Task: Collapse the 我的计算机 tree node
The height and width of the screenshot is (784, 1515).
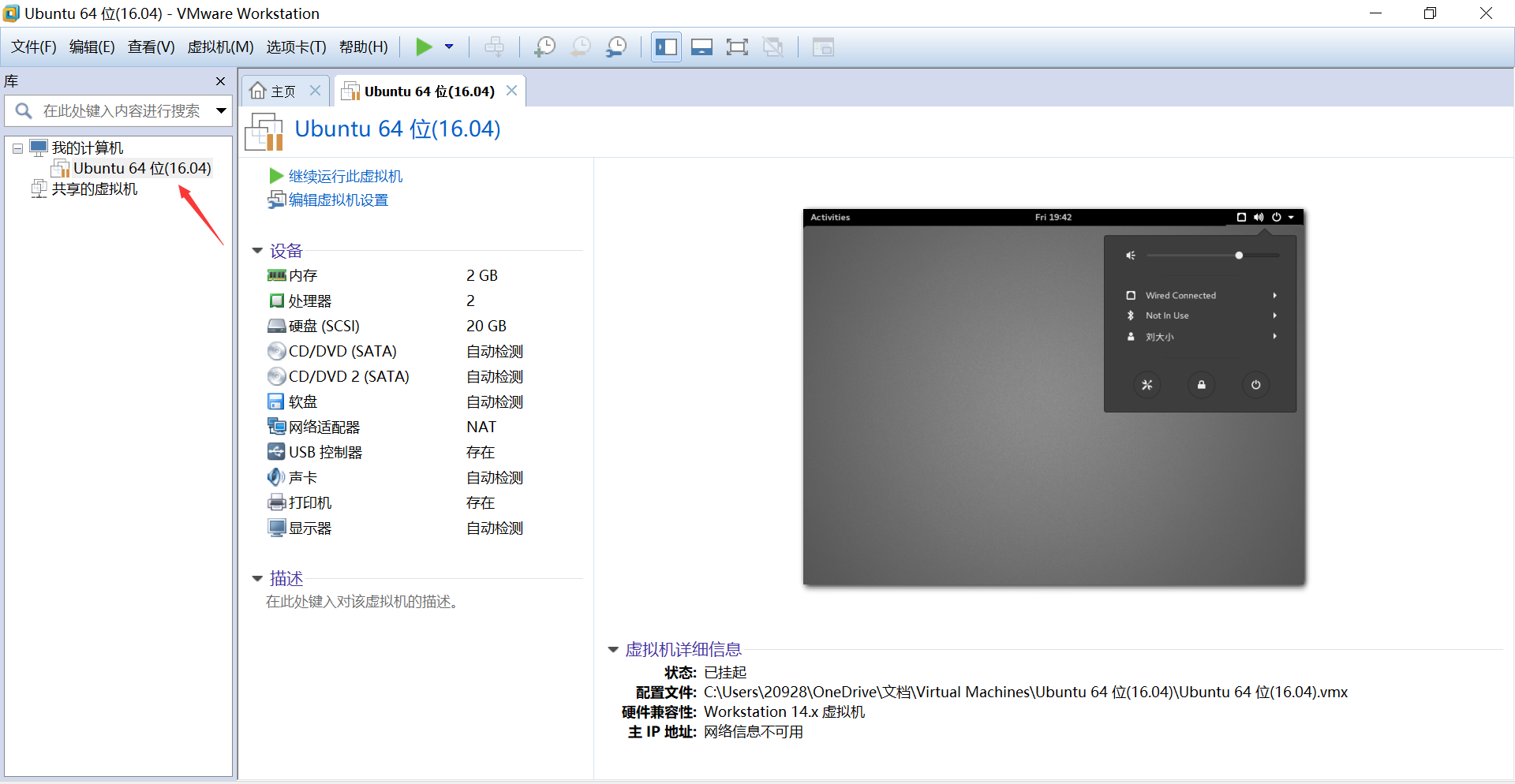Action: pyautogui.click(x=17, y=148)
